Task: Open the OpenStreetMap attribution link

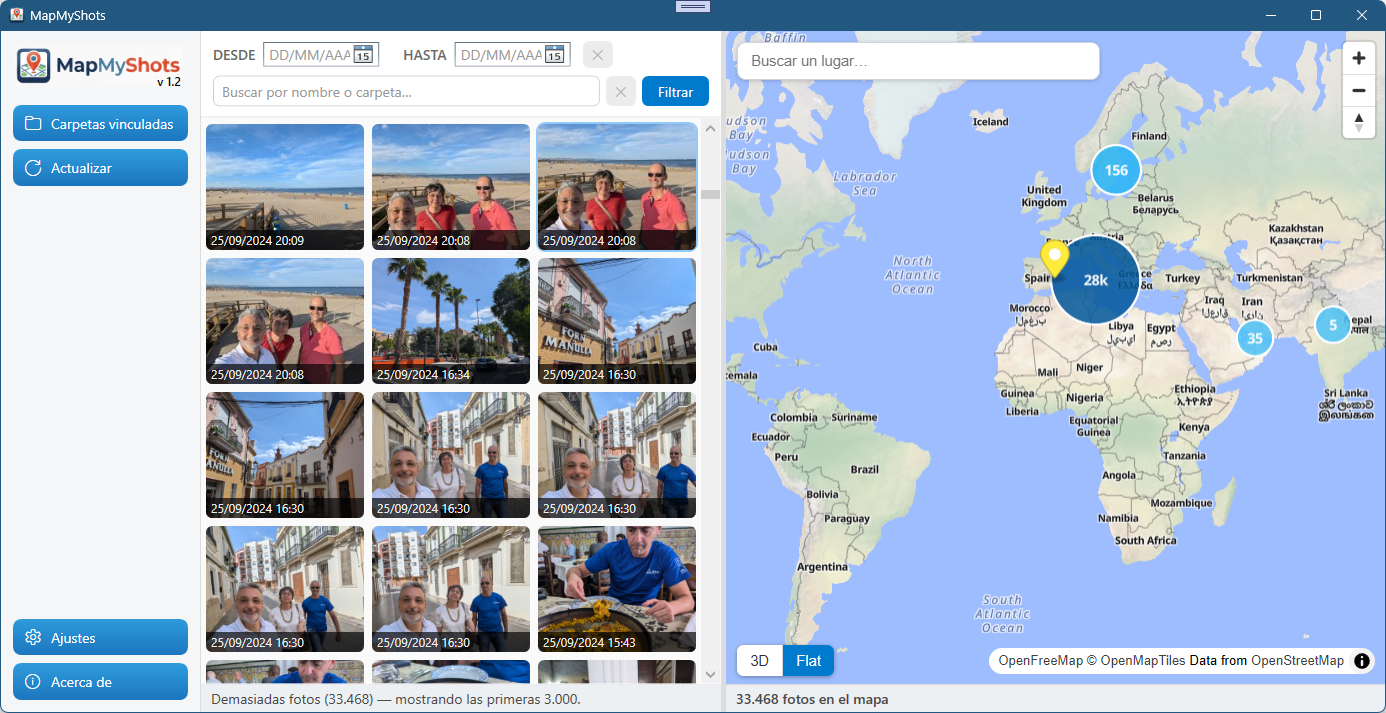Action: (1298, 661)
